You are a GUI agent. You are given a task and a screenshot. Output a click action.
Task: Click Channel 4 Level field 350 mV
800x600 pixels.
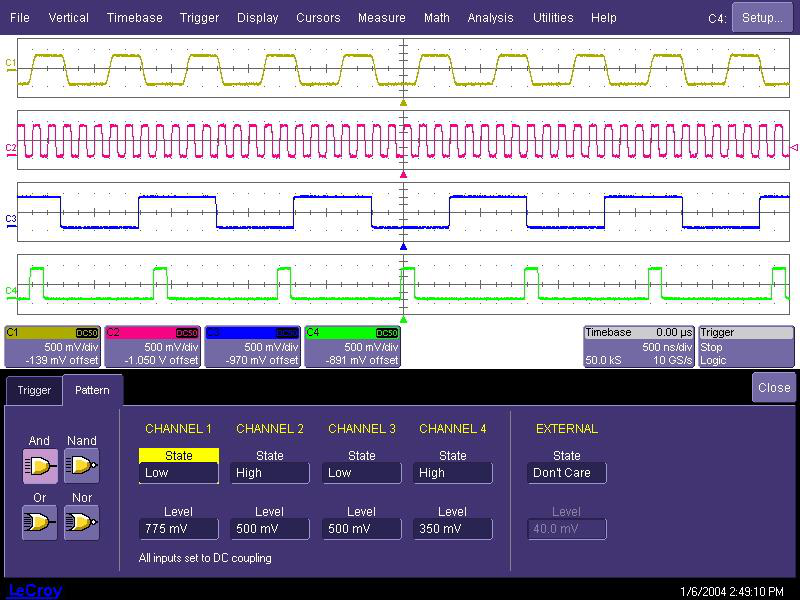coord(452,529)
